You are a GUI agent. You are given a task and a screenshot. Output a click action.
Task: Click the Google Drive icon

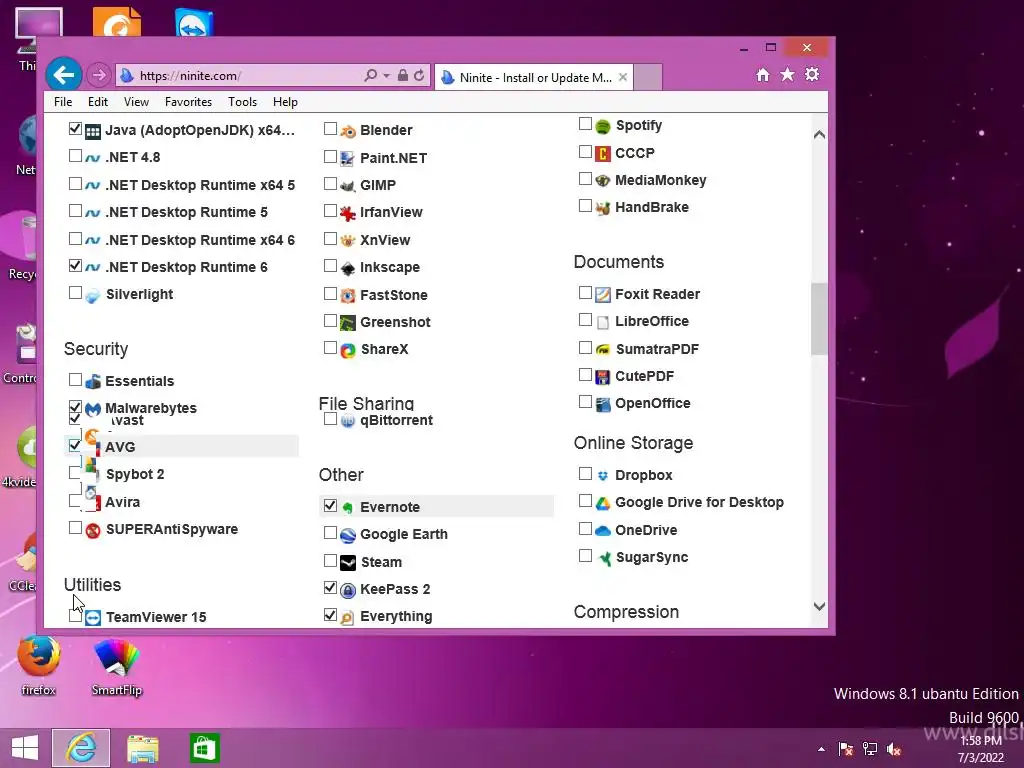click(603, 503)
